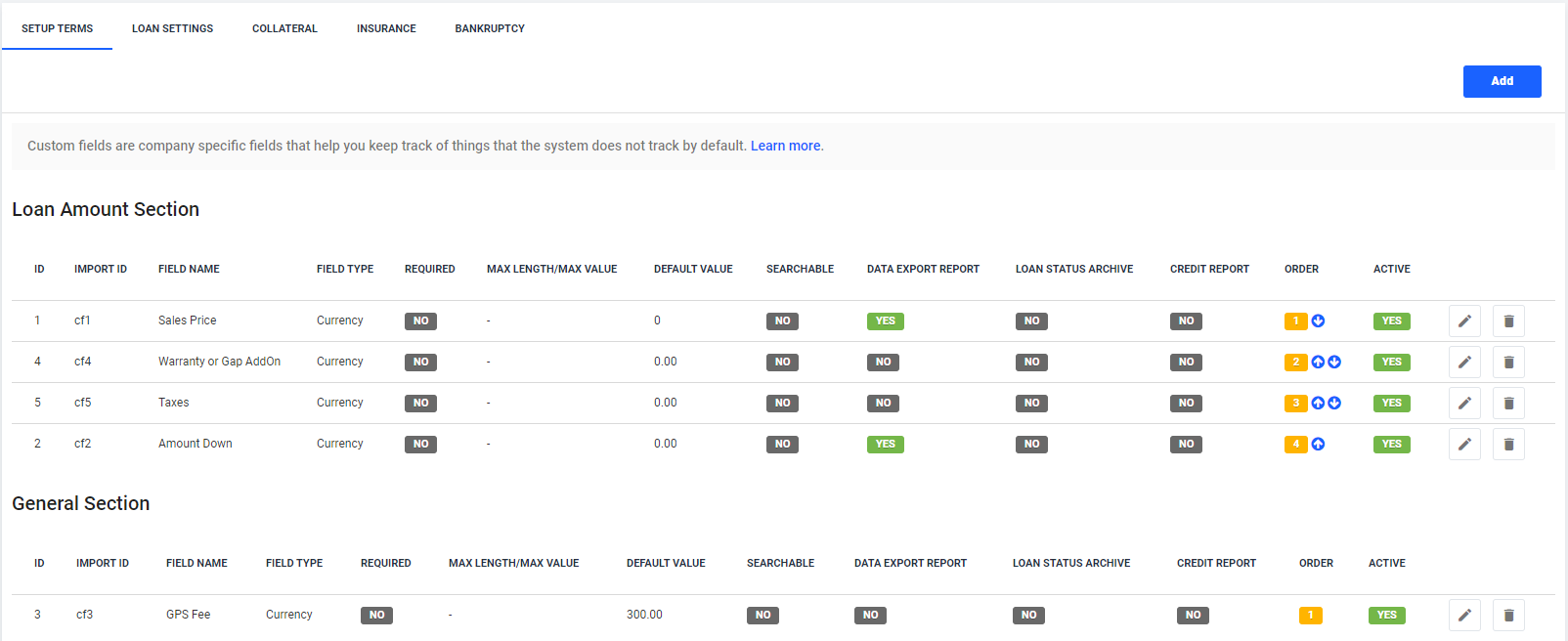Viewport: 1568px width, 641px height.
Task: Move Taxes field up in order
Action: pos(1318,403)
